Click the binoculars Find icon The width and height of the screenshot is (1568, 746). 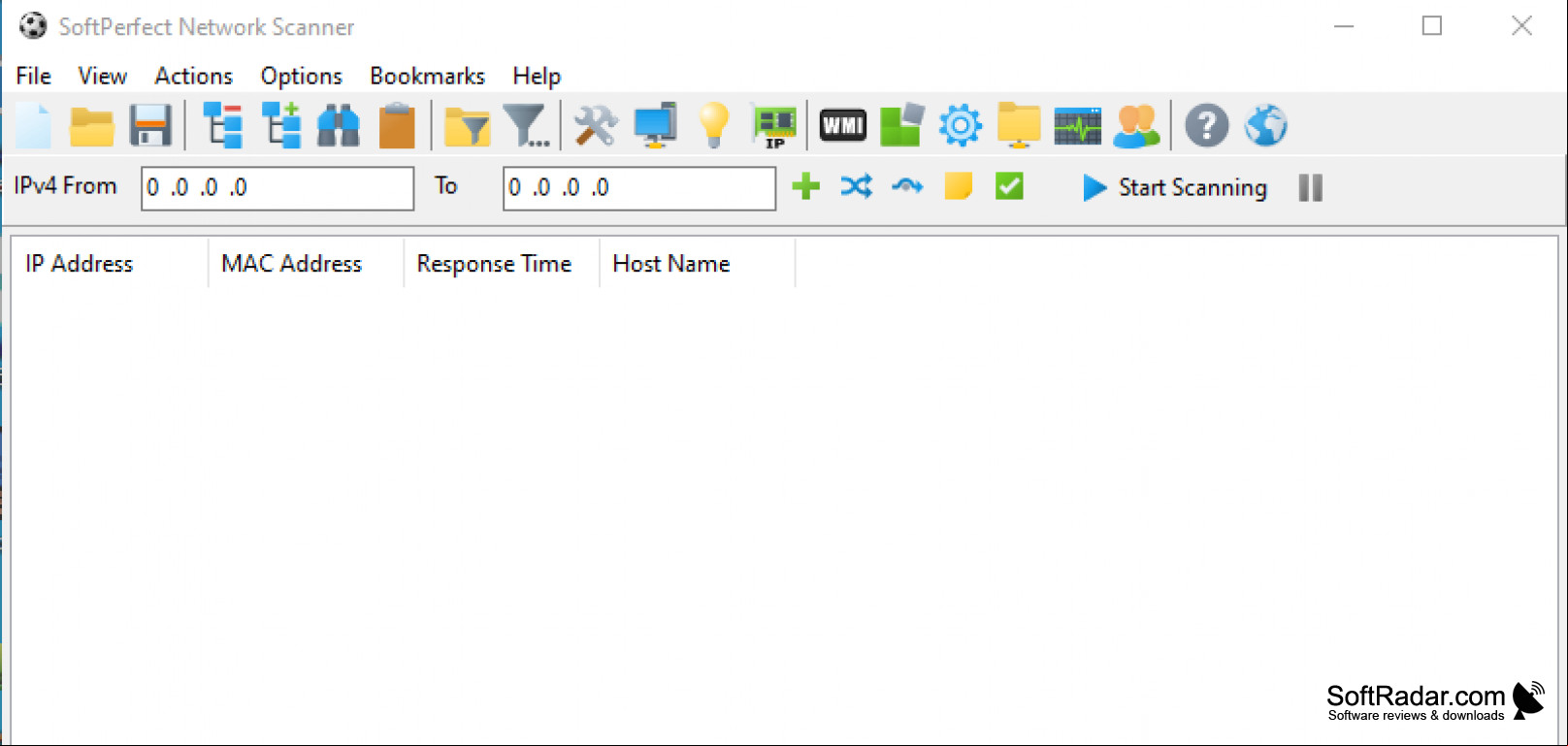[x=339, y=126]
